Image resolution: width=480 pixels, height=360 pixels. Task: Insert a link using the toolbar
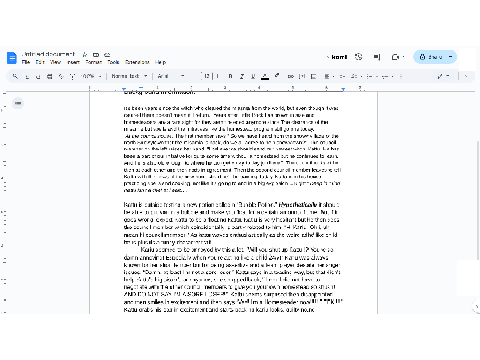tap(291, 76)
